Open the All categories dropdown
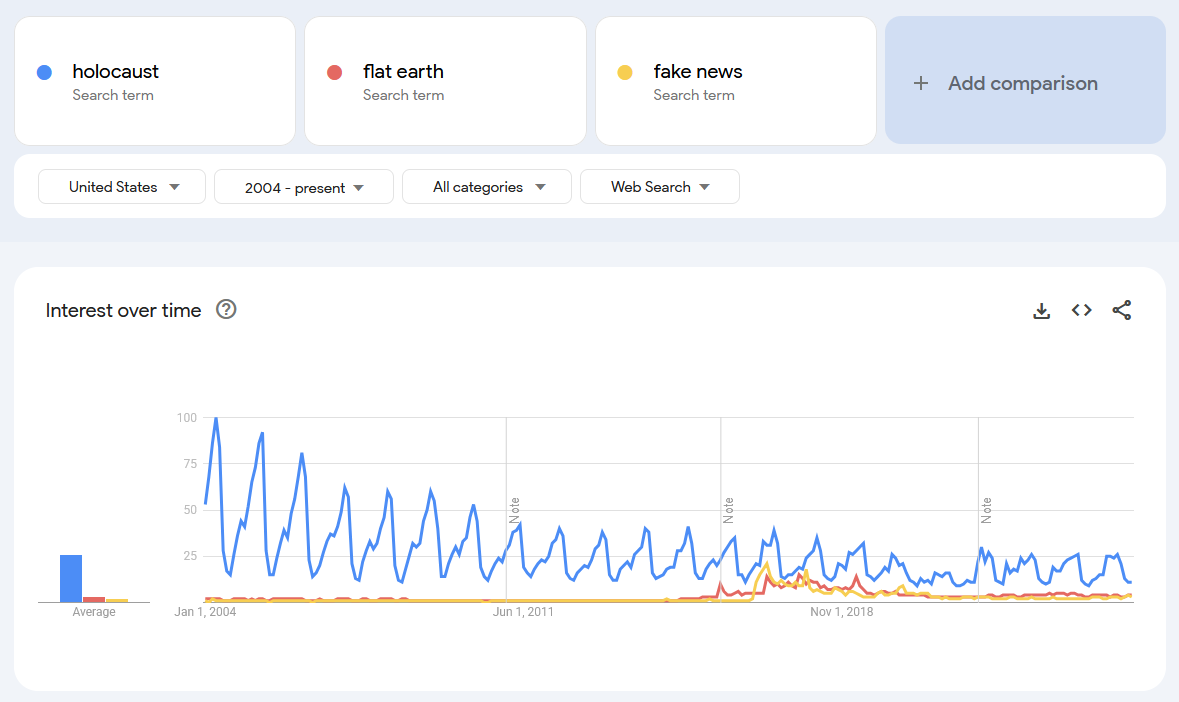 point(486,186)
